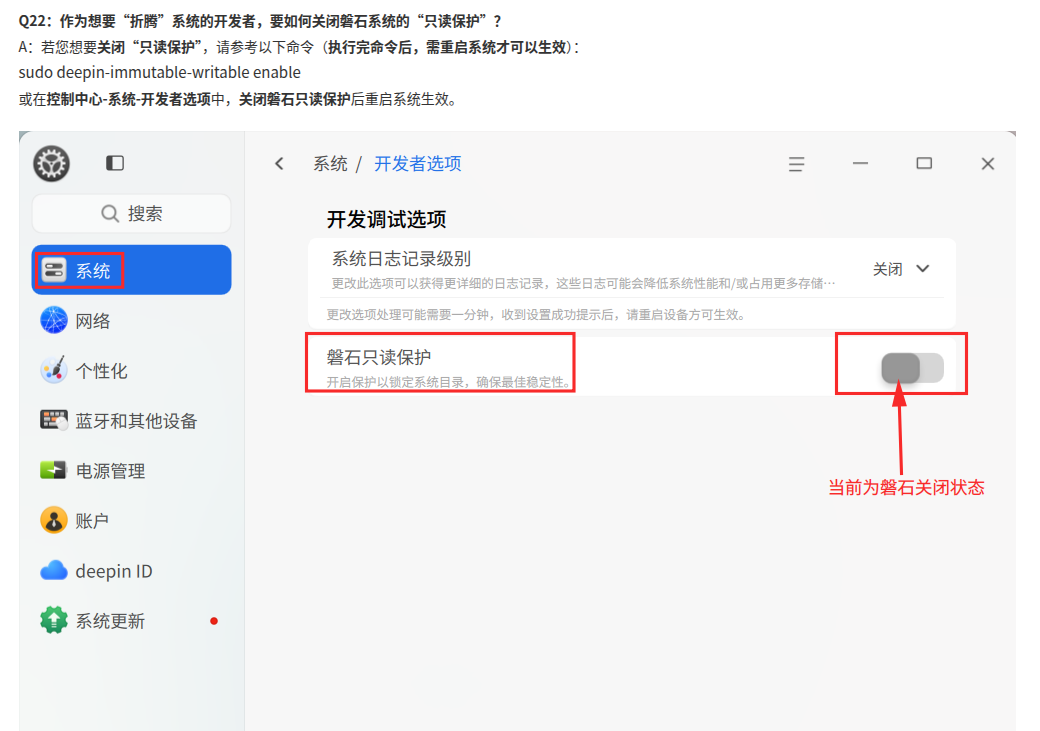Maximize the Control Center window
The height and width of the screenshot is (731, 1040).
pyautogui.click(x=924, y=163)
